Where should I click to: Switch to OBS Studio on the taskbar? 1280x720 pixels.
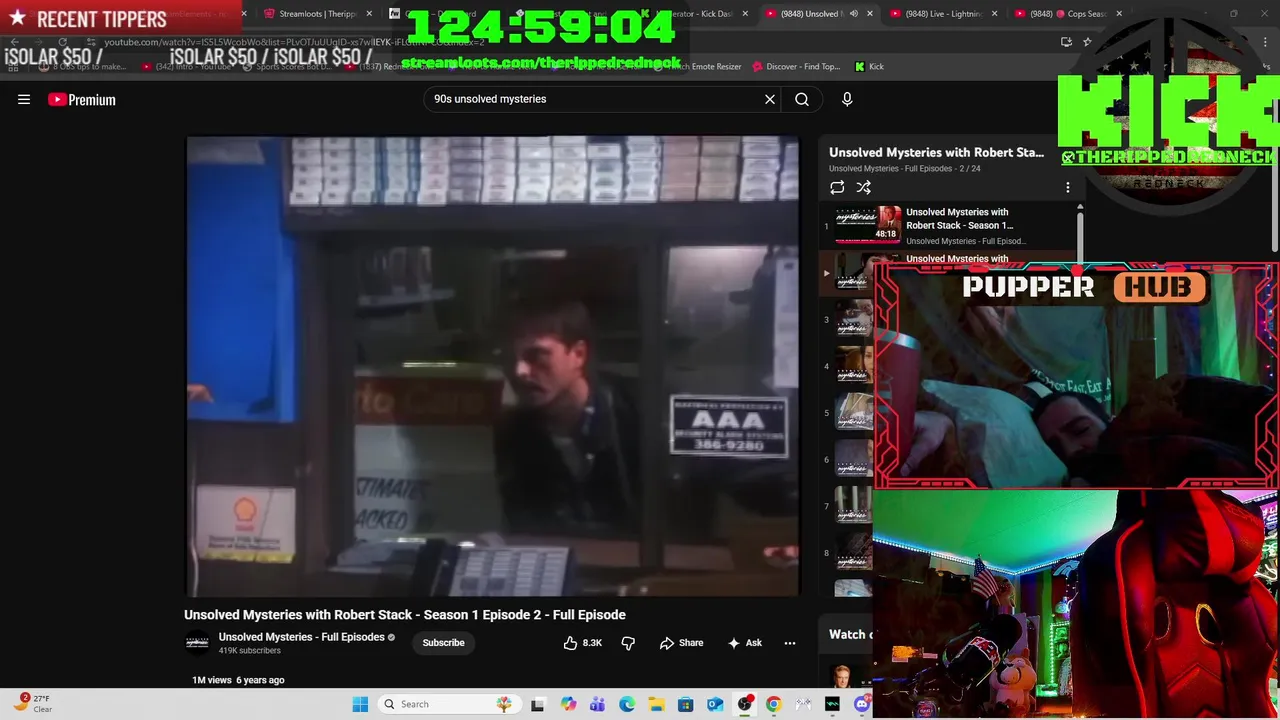[744, 704]
